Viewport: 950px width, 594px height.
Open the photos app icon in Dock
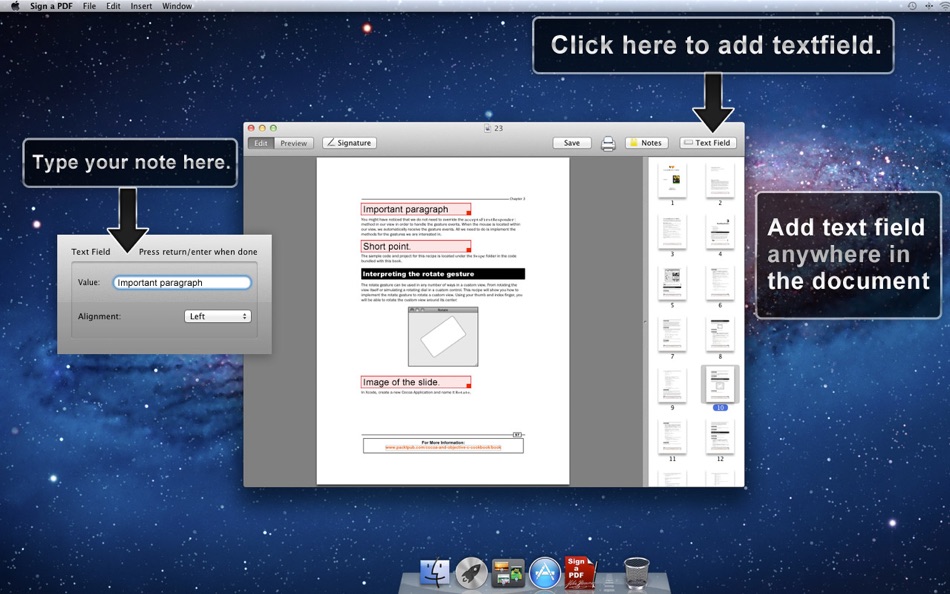point(508,573)
